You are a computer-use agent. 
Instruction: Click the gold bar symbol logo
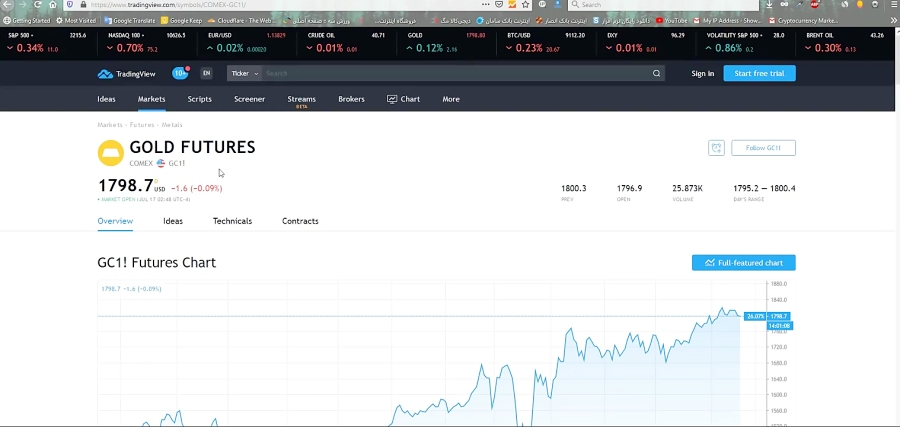111,153
